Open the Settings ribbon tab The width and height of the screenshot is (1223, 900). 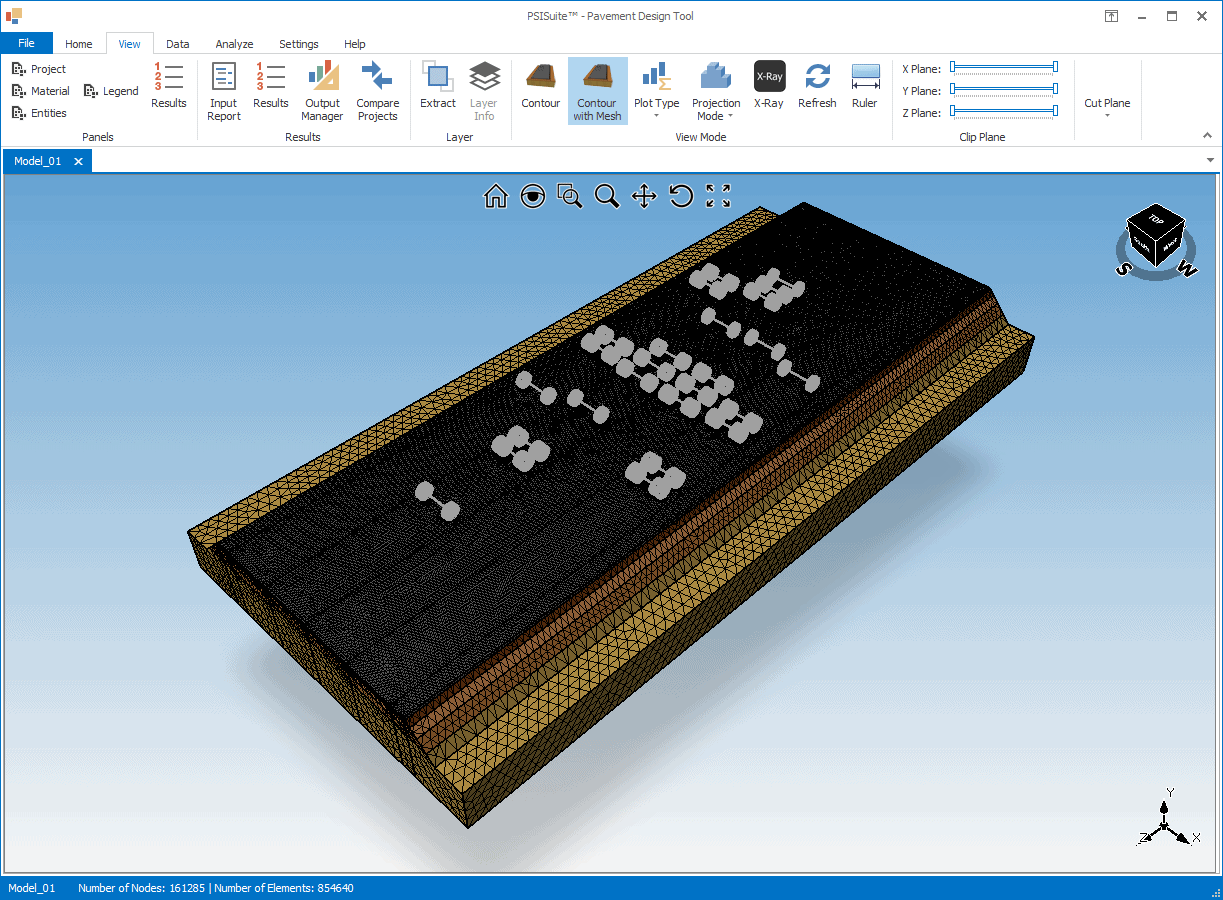point(299,44)
